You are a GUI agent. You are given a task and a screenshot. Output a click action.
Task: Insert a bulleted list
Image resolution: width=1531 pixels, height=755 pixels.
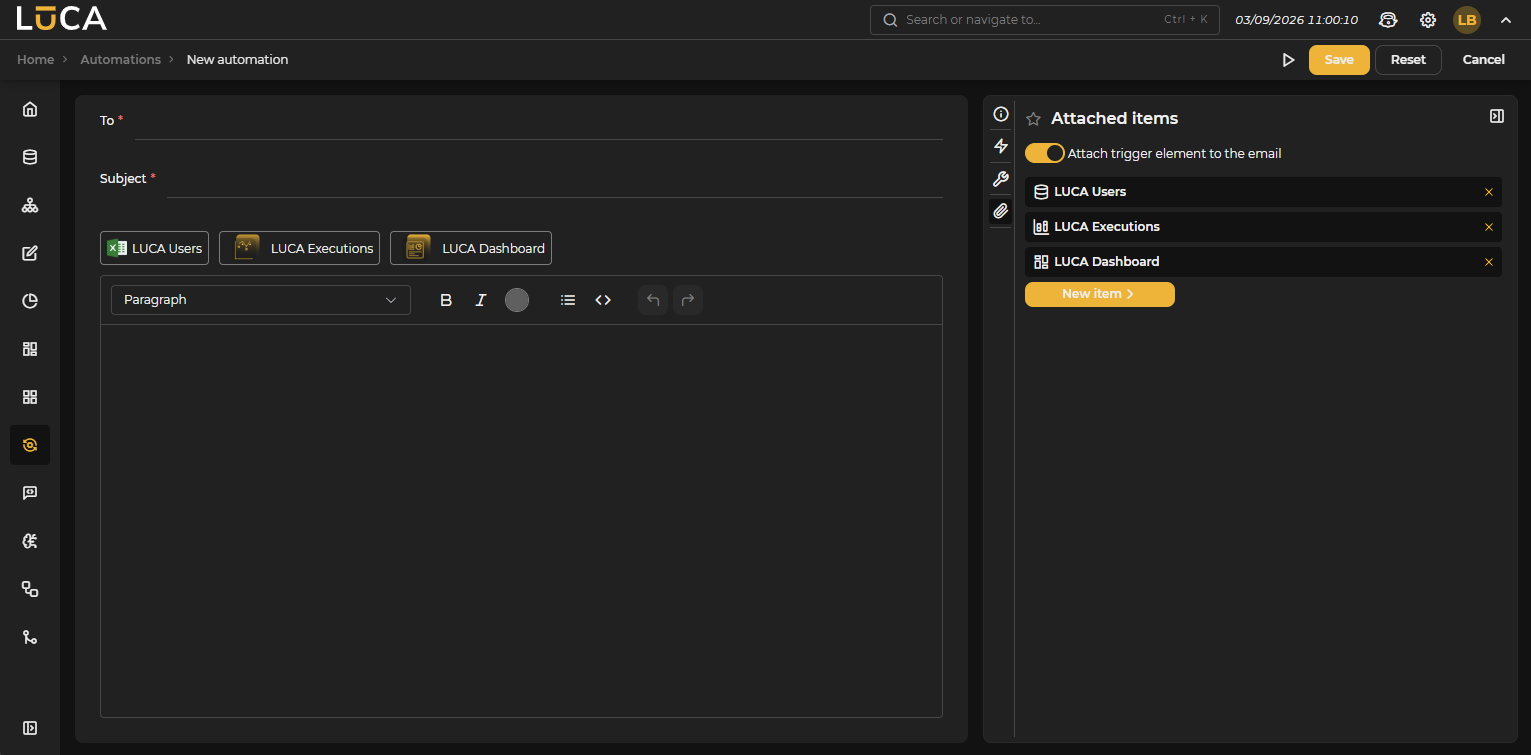click(568, 300)
